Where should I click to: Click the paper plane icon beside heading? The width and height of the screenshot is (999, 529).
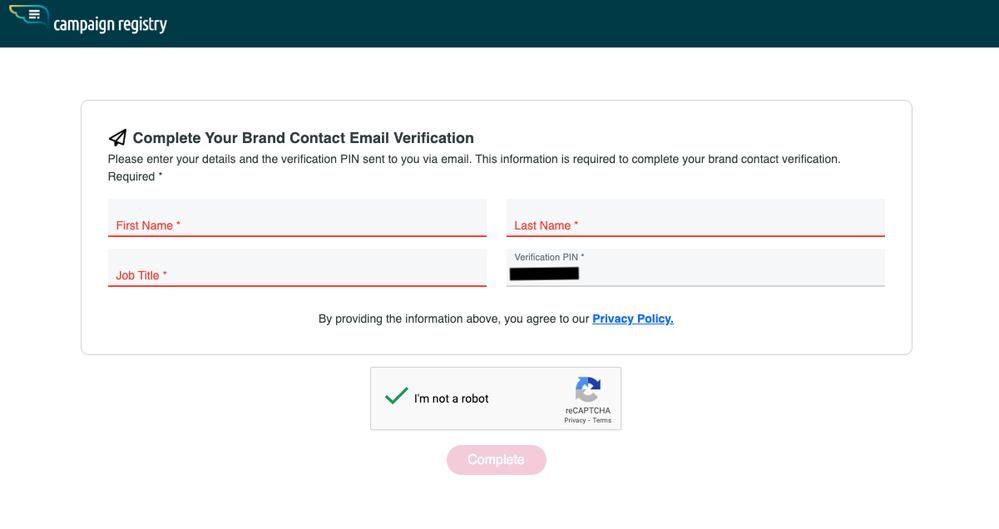pyautogui.click(x=117, y=138)
